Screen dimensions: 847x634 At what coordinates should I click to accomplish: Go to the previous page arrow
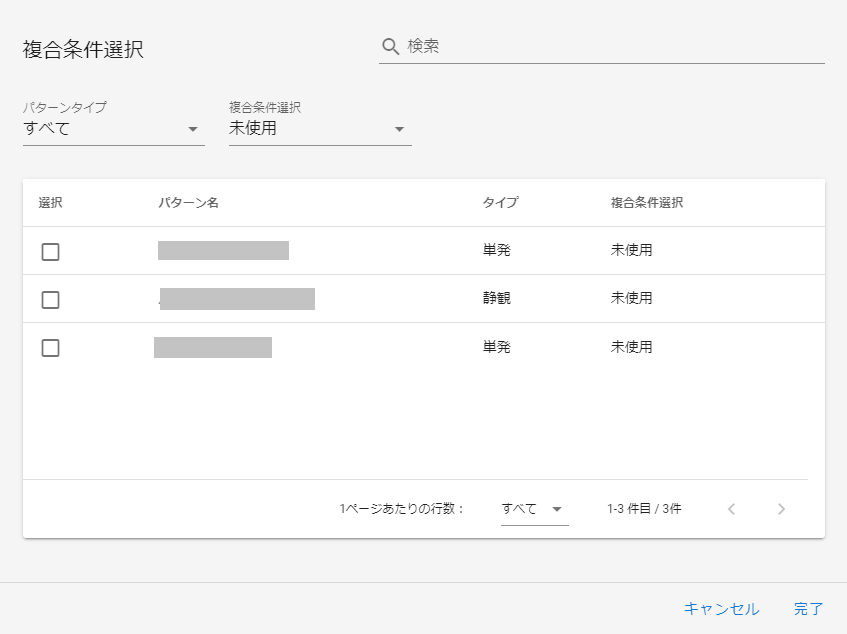coord(731,509)
